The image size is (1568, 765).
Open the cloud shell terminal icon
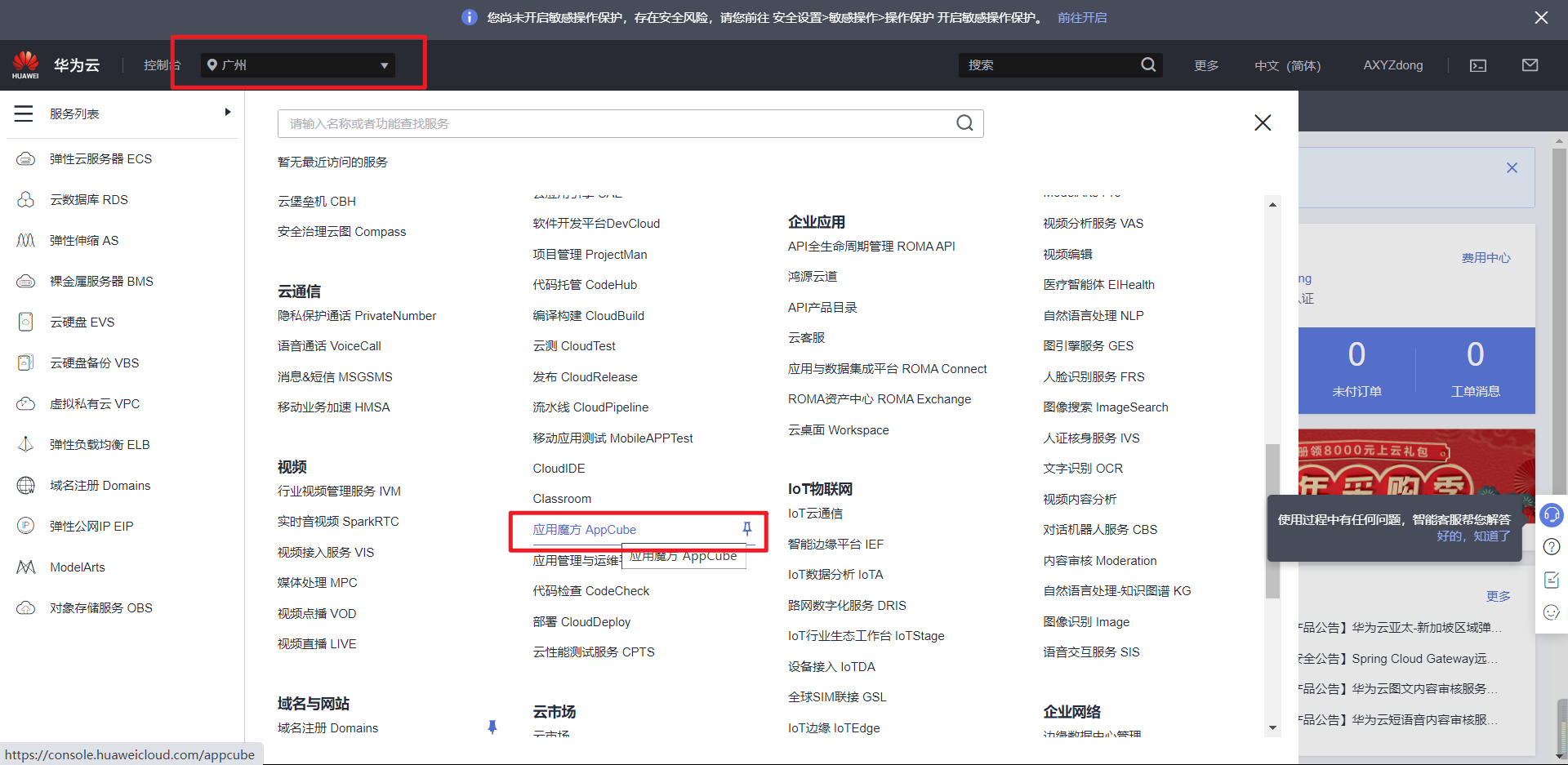1478,65
